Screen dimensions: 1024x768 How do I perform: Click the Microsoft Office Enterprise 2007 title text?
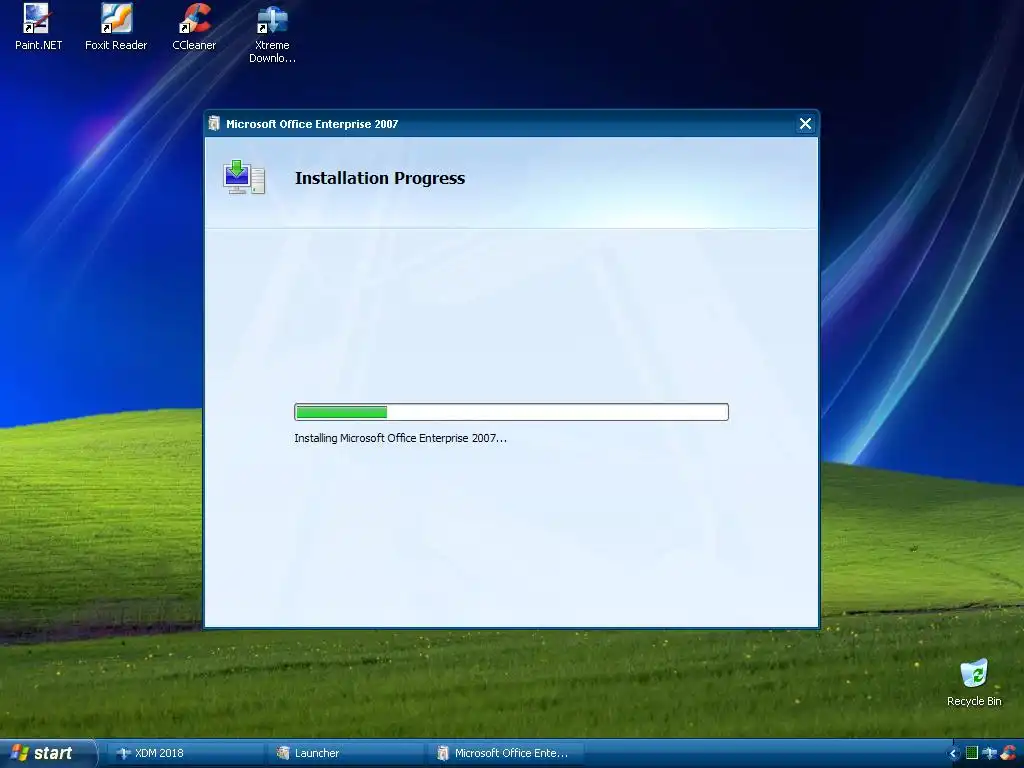[312, 124]
